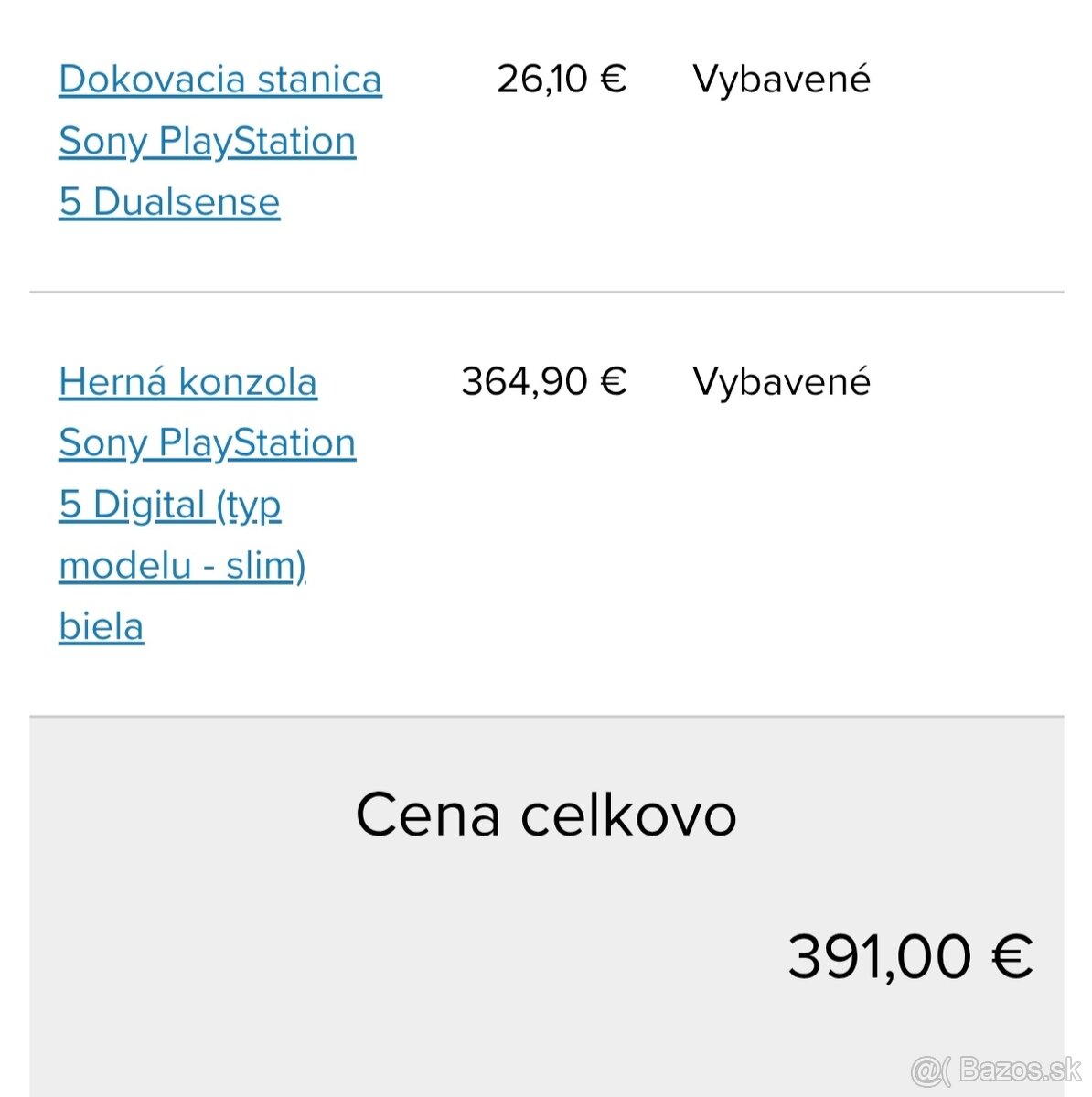Click Vybavené status of the docking station

coord(781,80)
